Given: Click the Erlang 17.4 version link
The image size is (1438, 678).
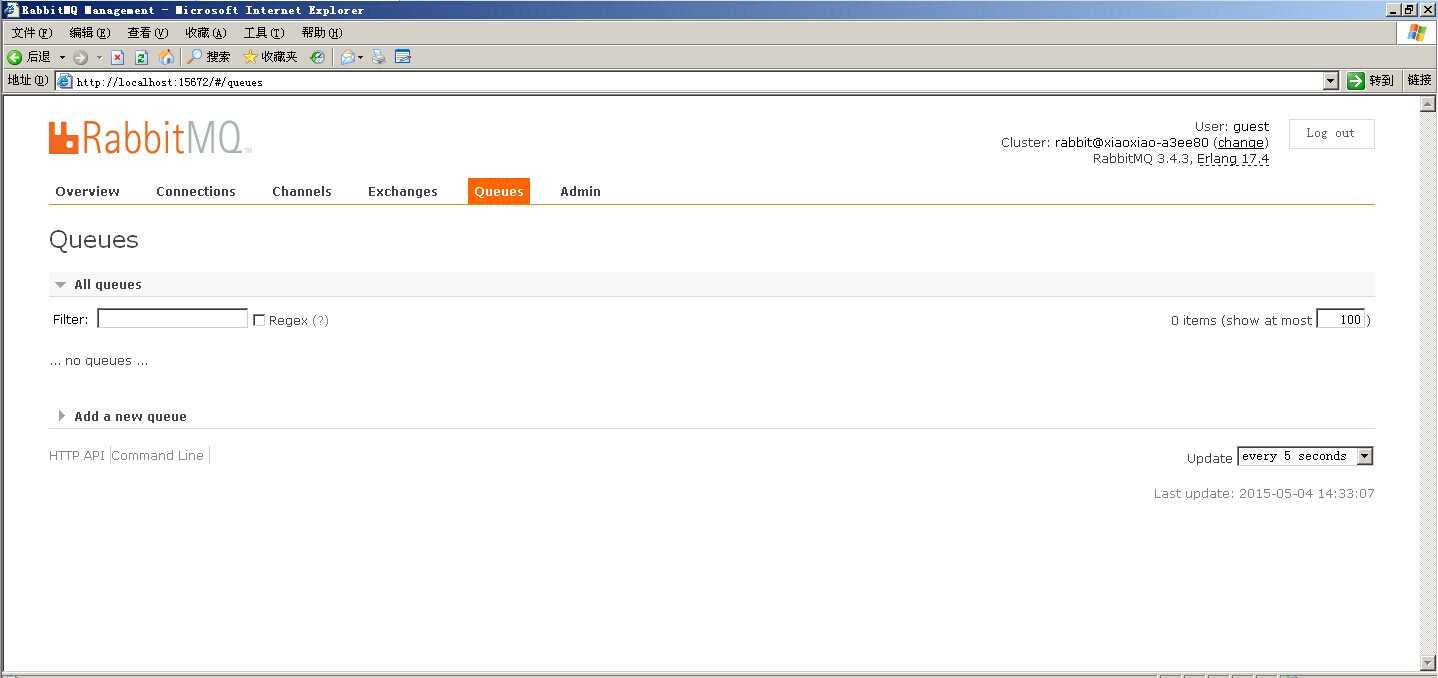Looking at the screenshot, I should click(1233, 159).
